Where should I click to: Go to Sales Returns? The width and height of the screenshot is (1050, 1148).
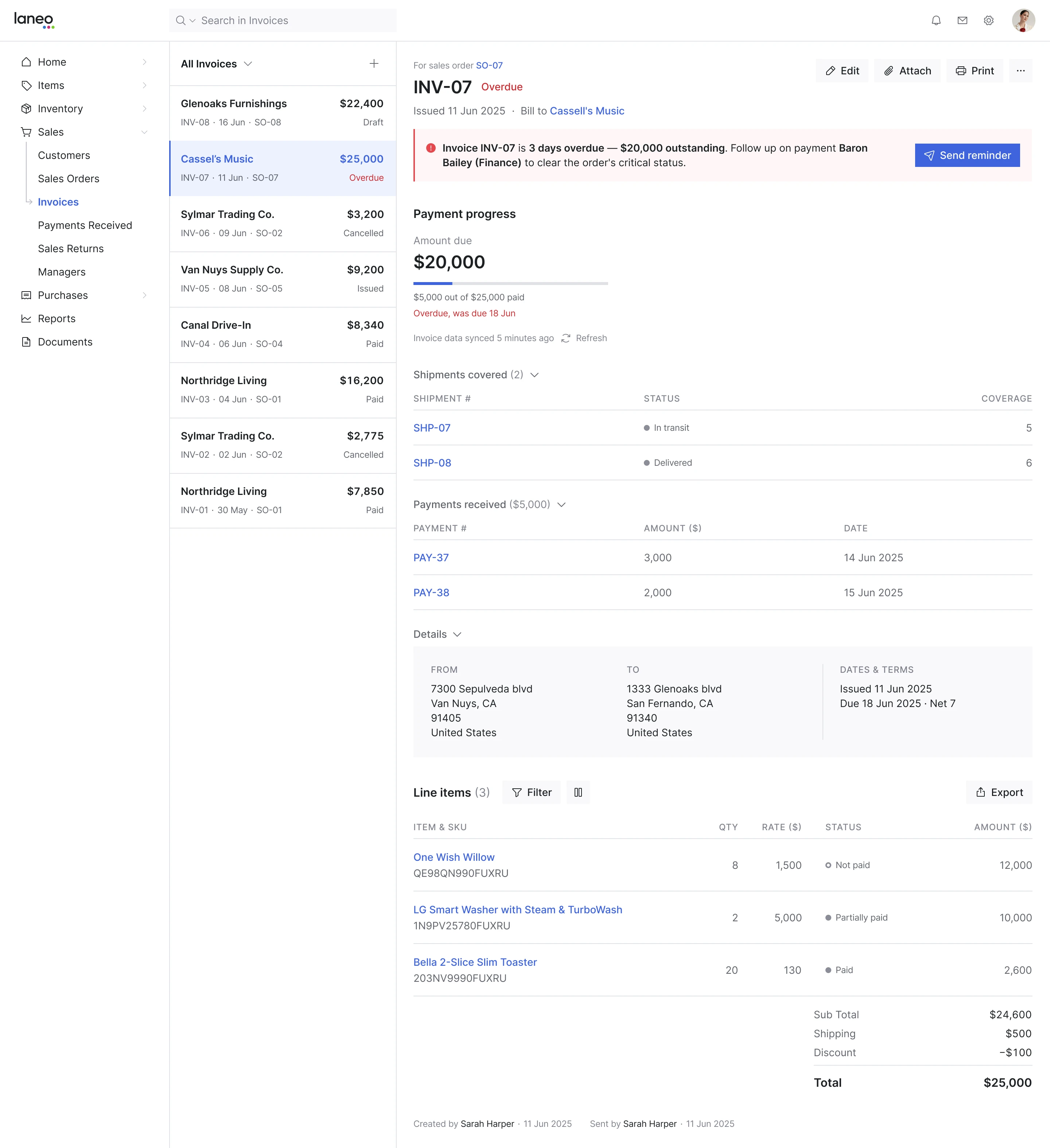(71, 249)
